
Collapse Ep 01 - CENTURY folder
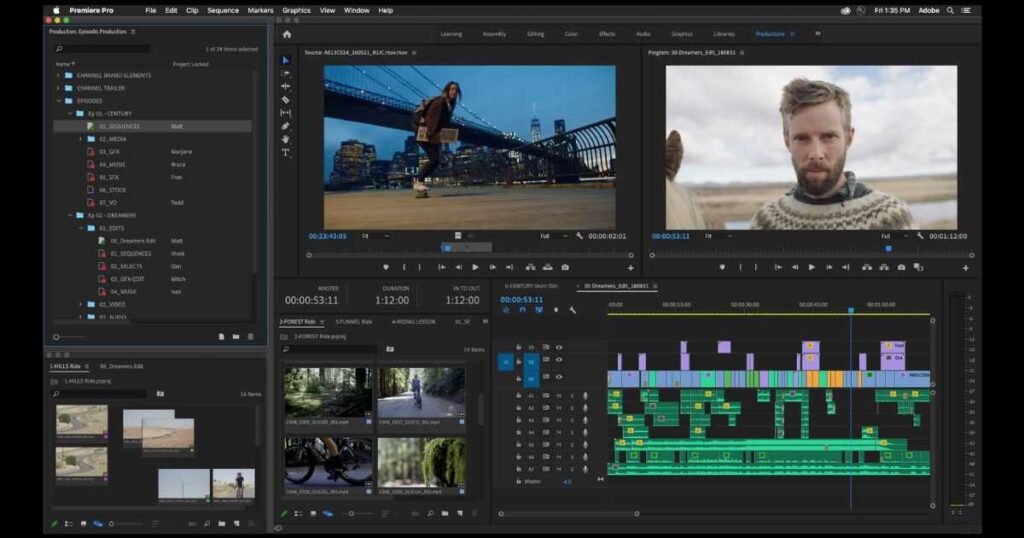(70, 114)
